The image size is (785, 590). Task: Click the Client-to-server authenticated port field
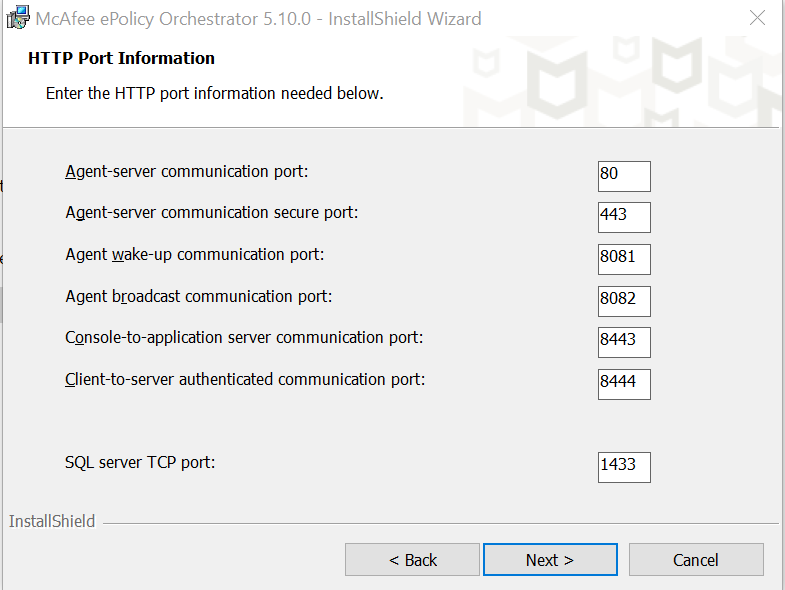pyautogui.click(x=624, y=384)
